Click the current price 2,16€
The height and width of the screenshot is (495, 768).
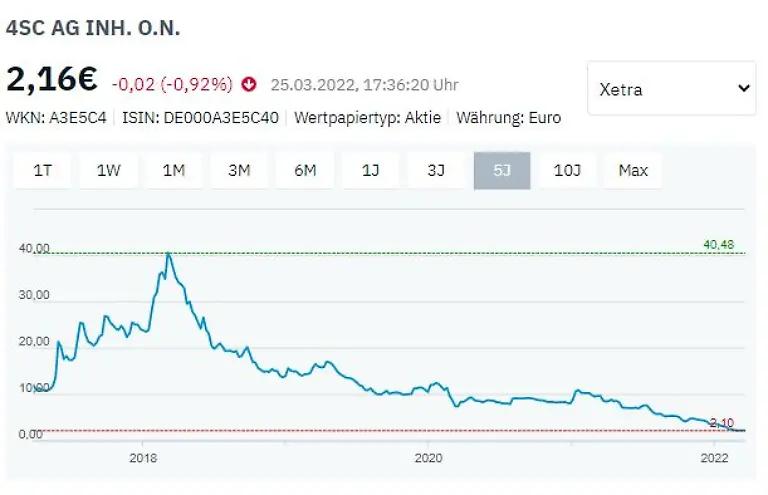tap(52, 80)
